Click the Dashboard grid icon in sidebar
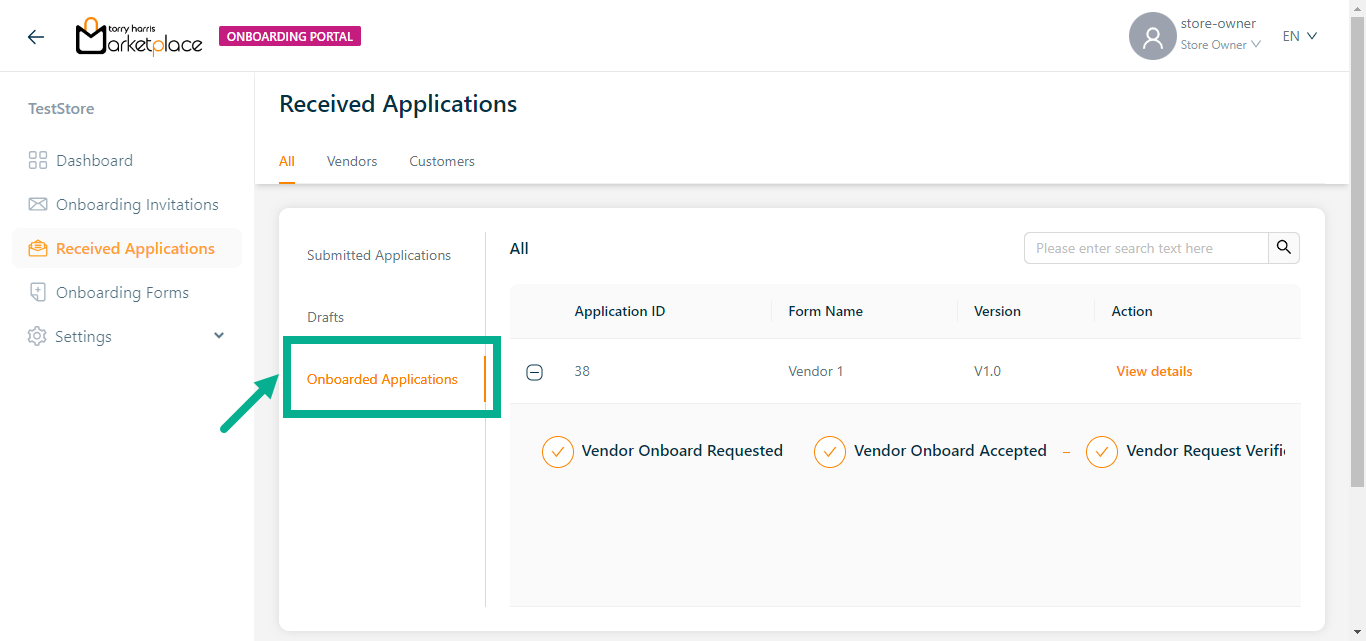The image size is (1366, 641). click(38, 161)
